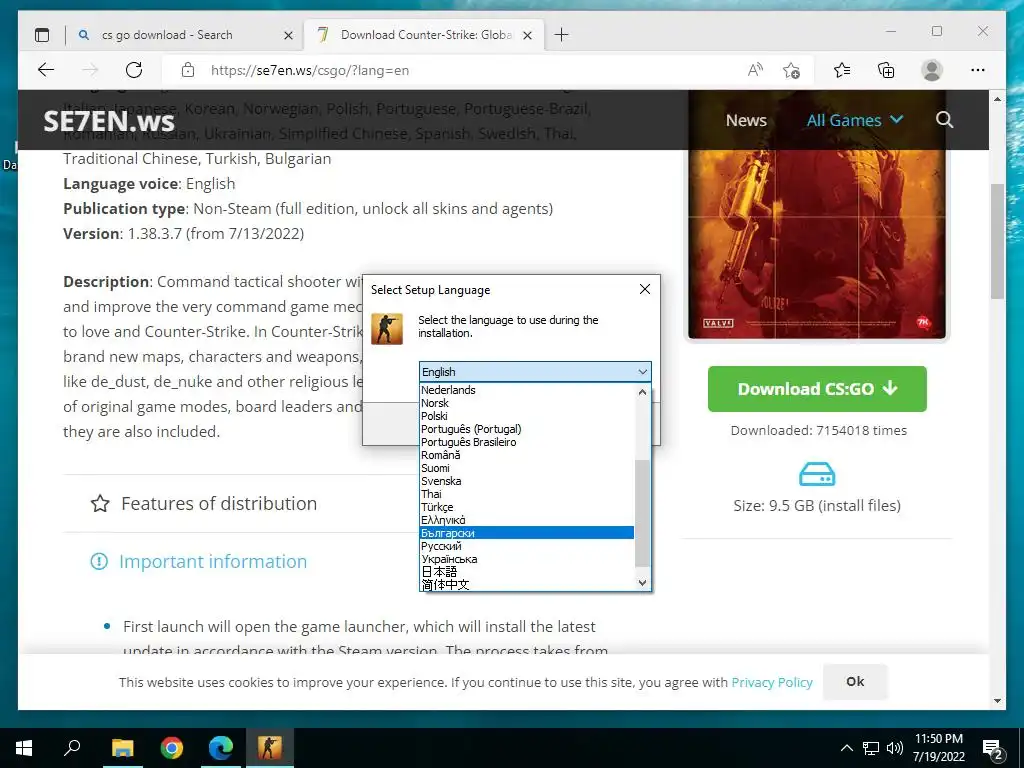Choose Polski from the language list
1024x768 pixels.
[526, 416]
